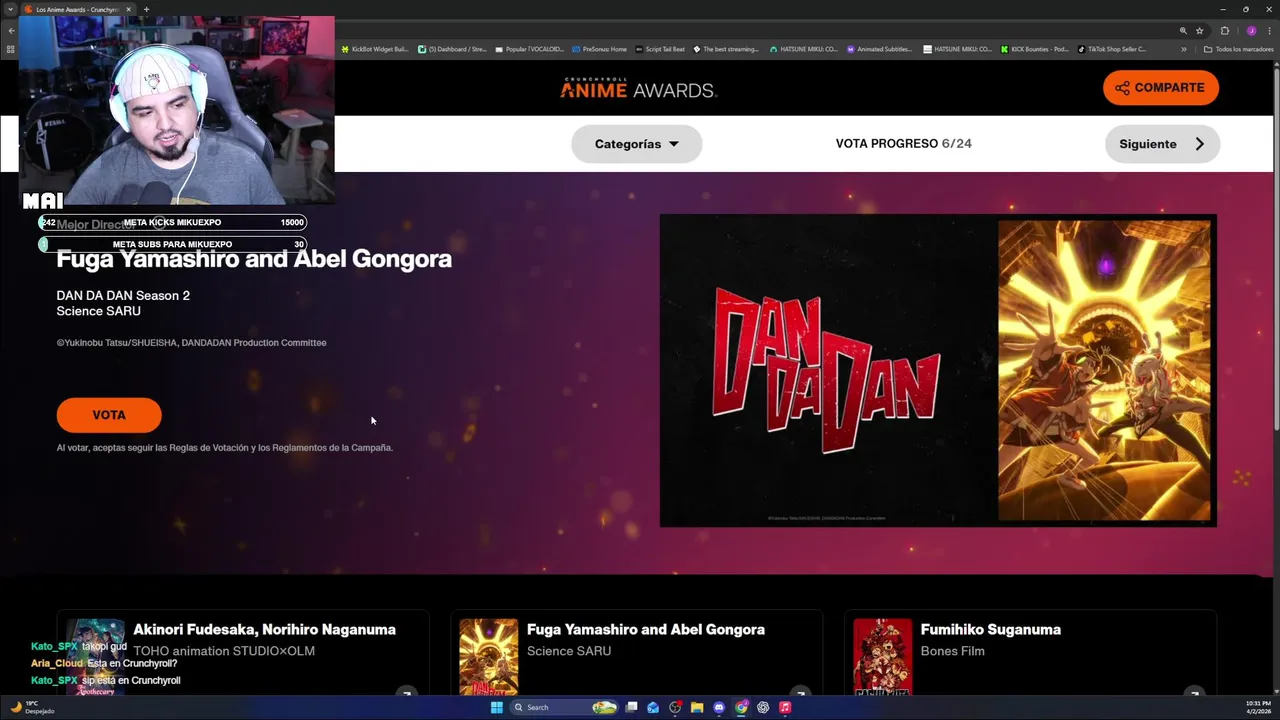Image resolution: width=1280 pixels, height=720 pixels.
Task: Click the VOTA PROGRESO 6/24 indicator
Action: pos(904,144)
